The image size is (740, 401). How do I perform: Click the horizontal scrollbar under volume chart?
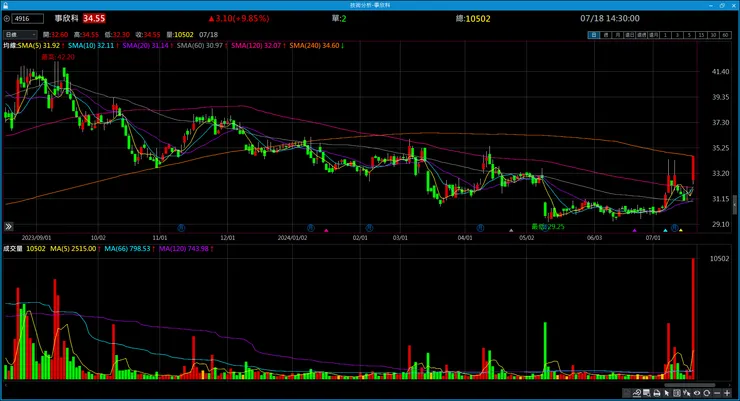click(690, 385)
